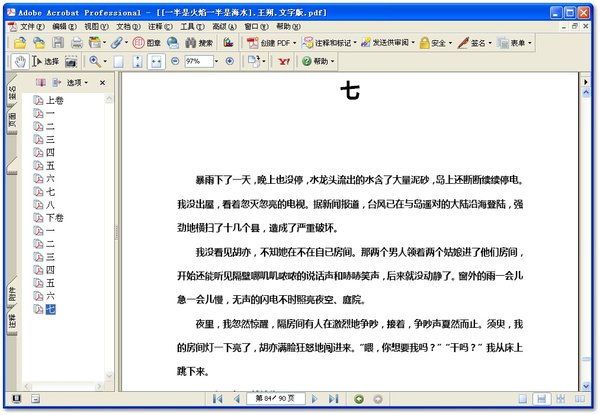600x415 pixels.
Task: Open the 文档 menu
Action: tap(128, 26)
